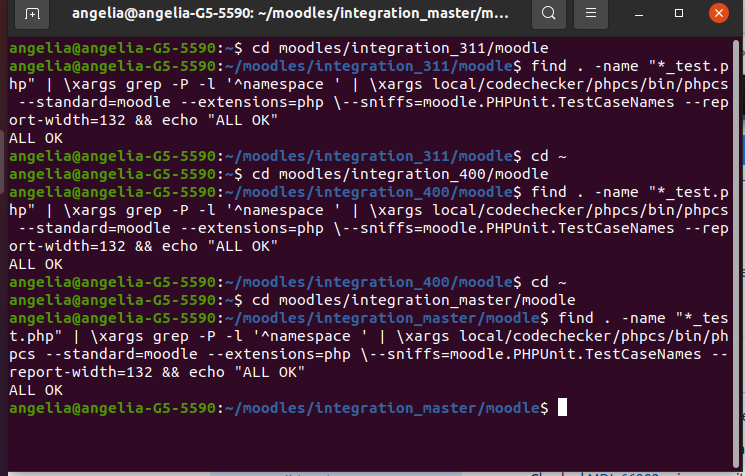Click the blinking cursor block at the last prompt
Image resolution: width=745 pixels, height=476 pixels.
tap(562, 408)
